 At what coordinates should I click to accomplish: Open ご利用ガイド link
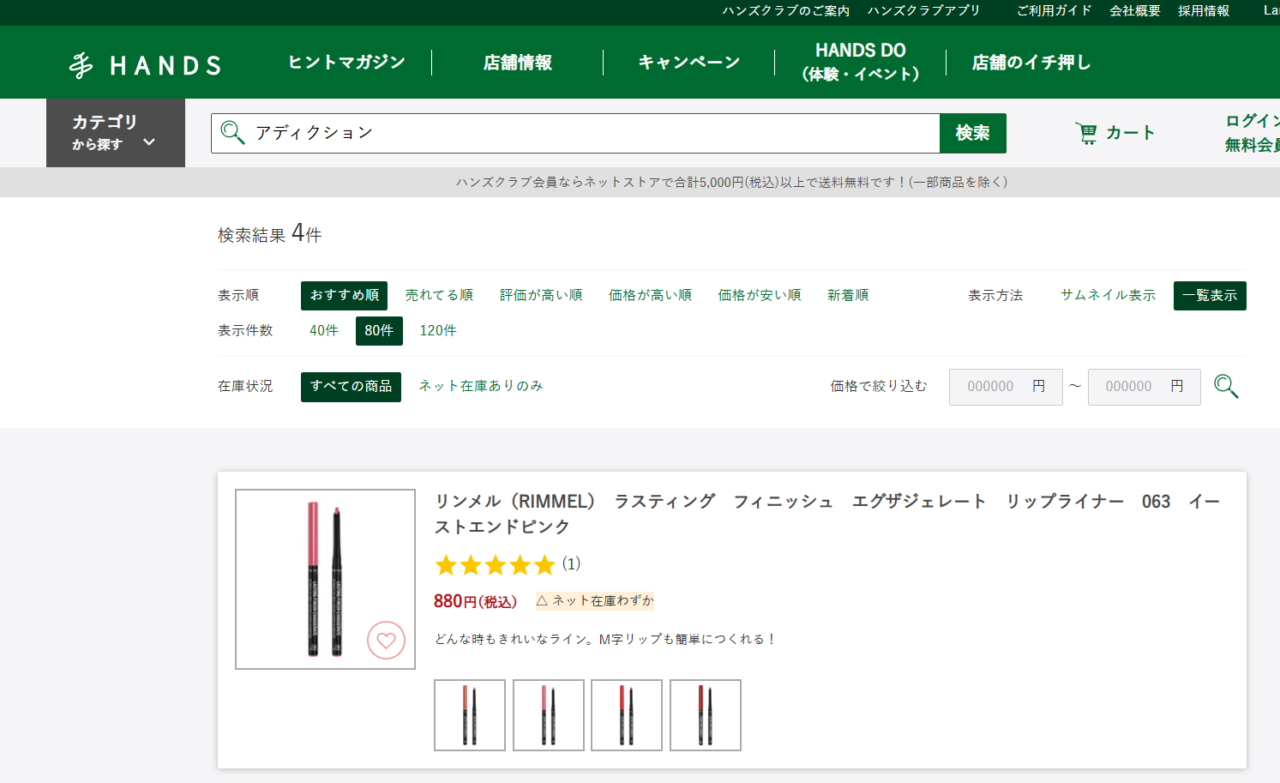[x=1054, y=11]
